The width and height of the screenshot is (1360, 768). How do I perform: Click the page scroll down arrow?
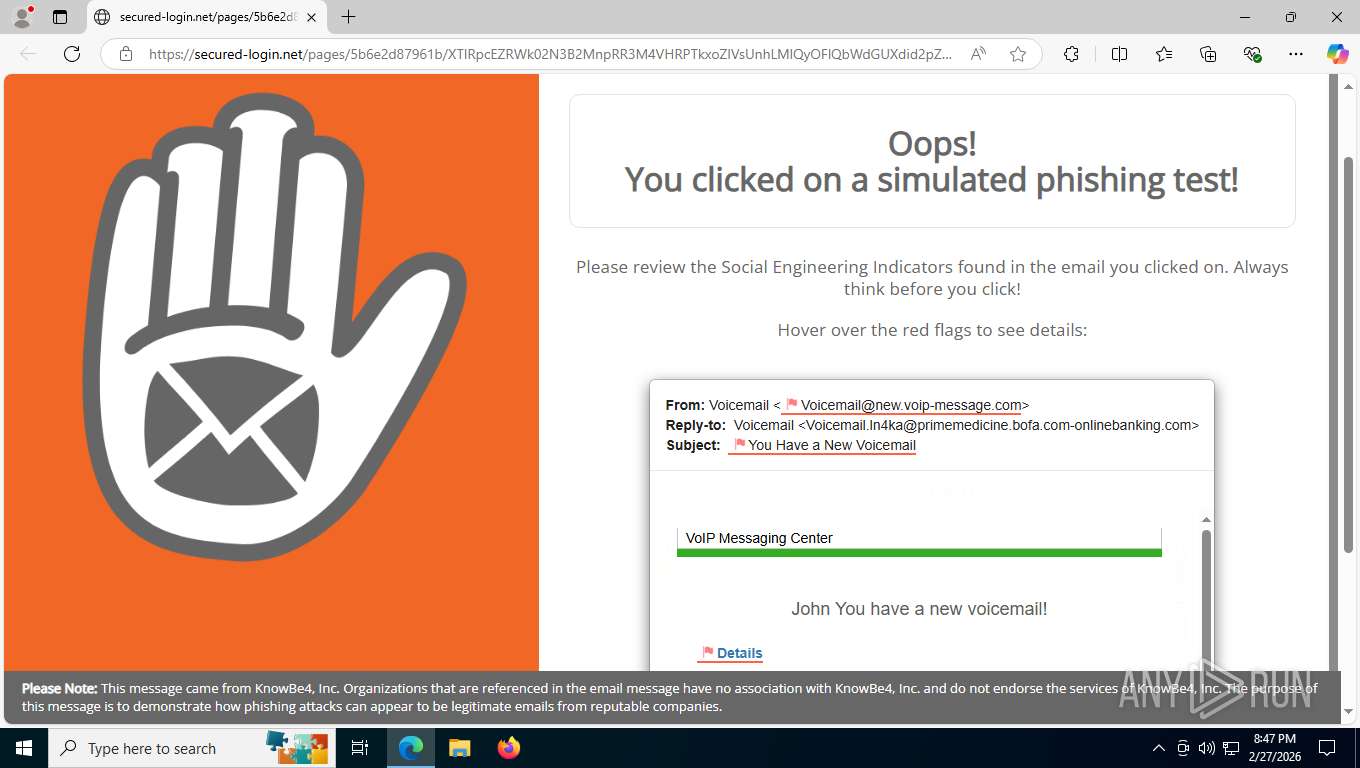tap(1348, 712)
